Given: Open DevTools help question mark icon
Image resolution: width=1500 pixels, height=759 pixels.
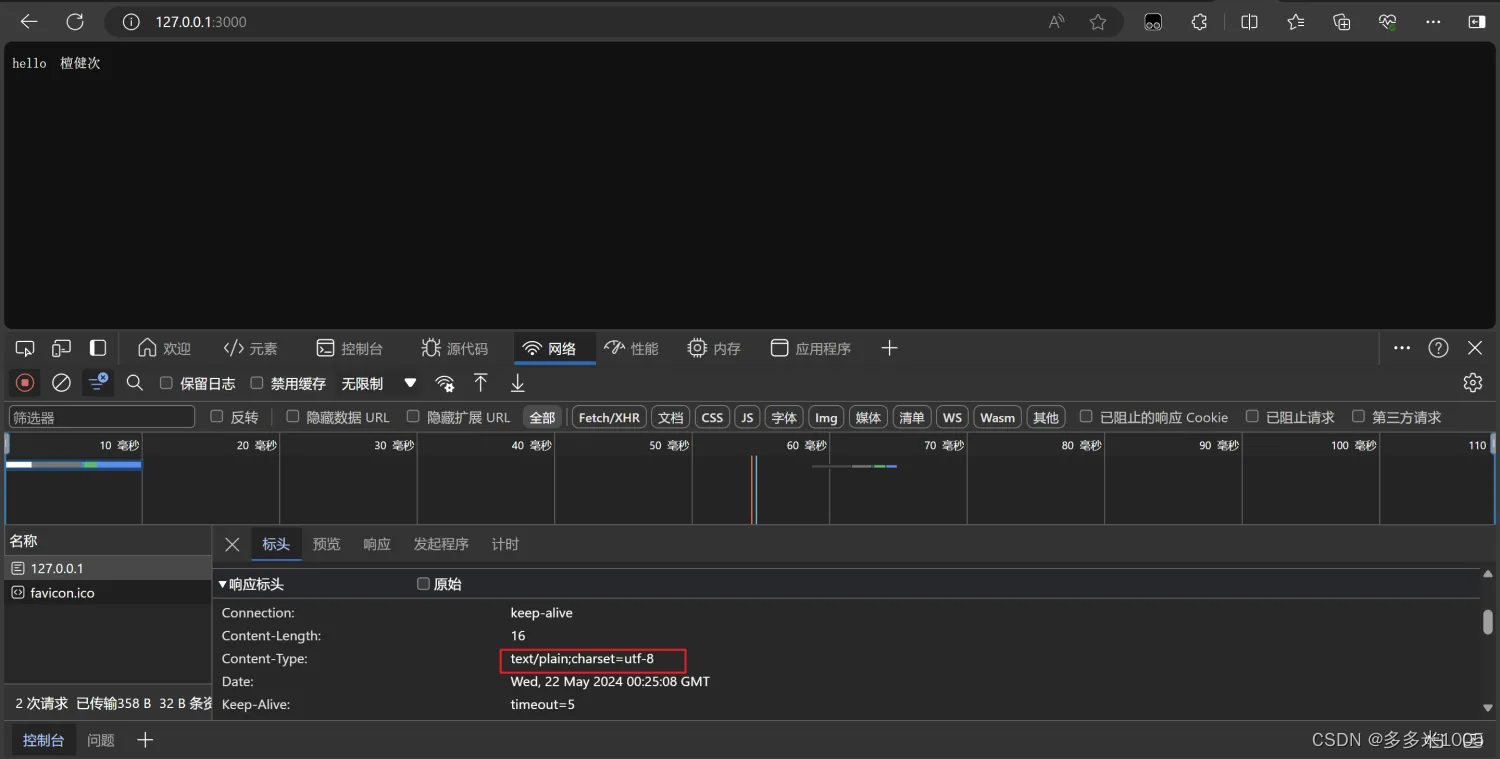Looking at the screenshot, I should coord(1438,348).
